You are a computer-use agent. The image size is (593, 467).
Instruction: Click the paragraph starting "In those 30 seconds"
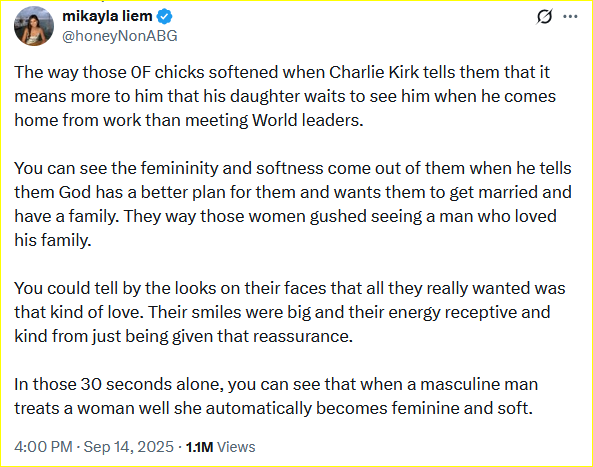[276, 396]
